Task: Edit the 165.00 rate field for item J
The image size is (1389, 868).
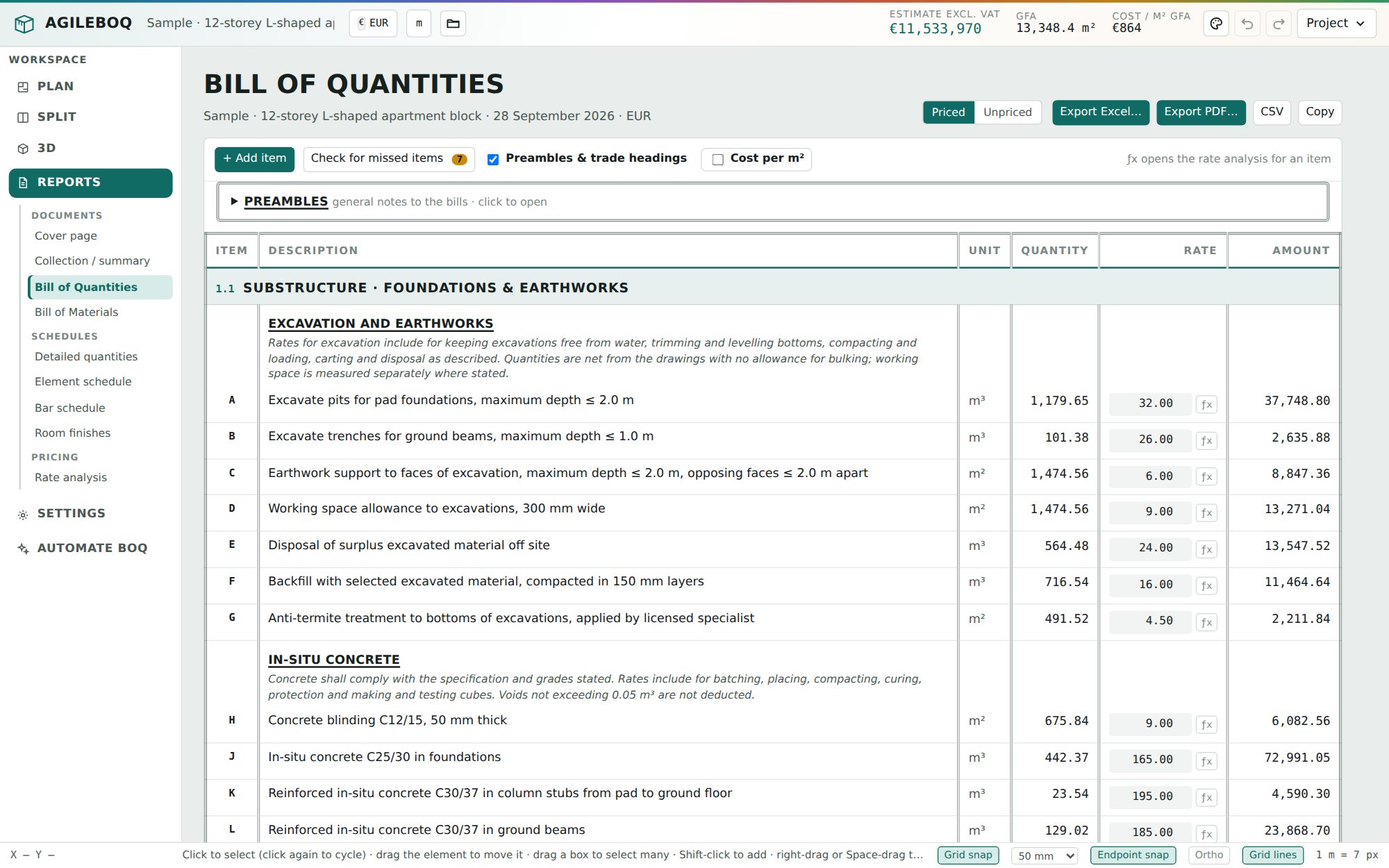Action: (x=1150, y=760)
